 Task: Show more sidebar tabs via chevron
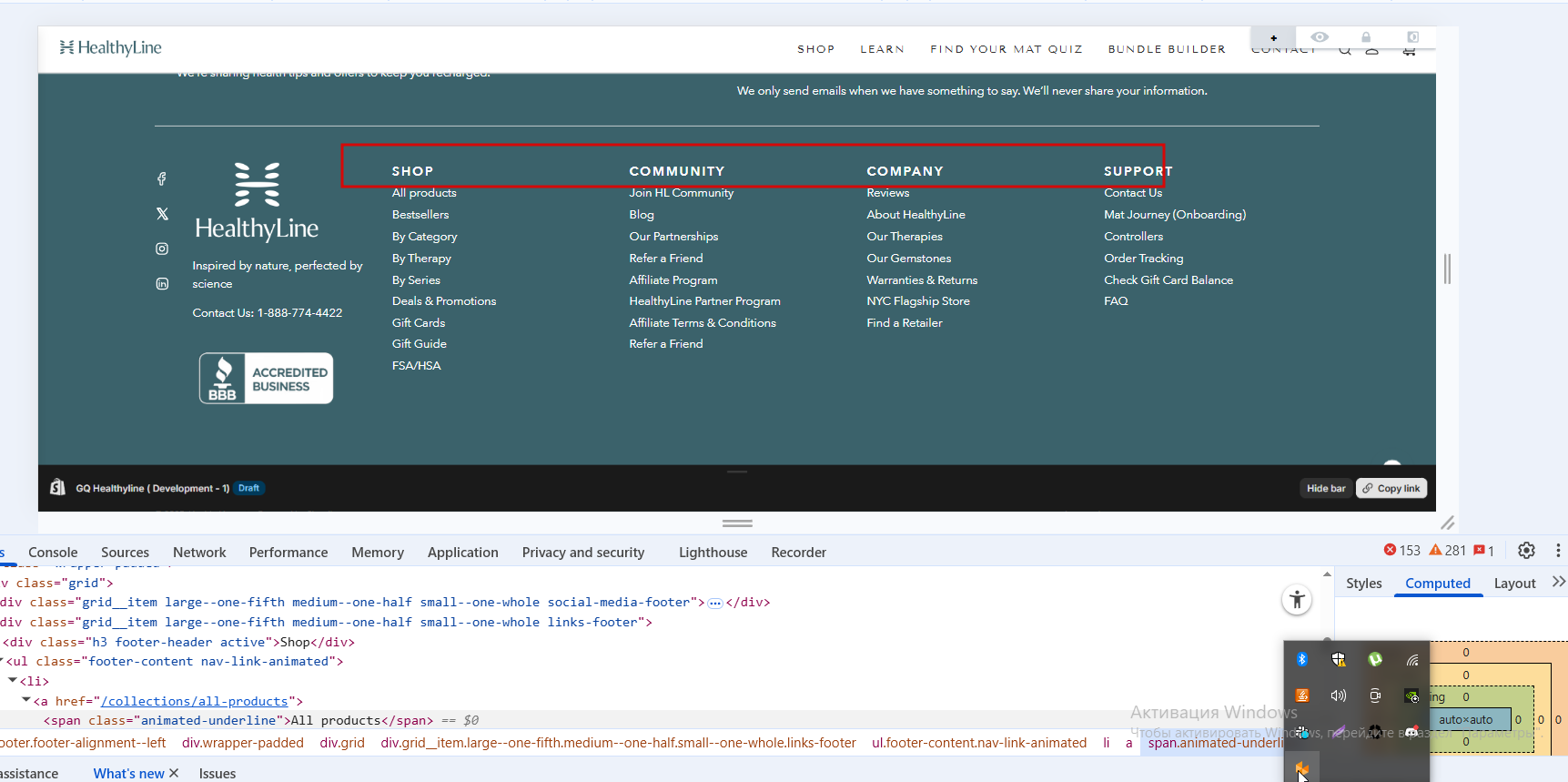[x=1558, y=583]
